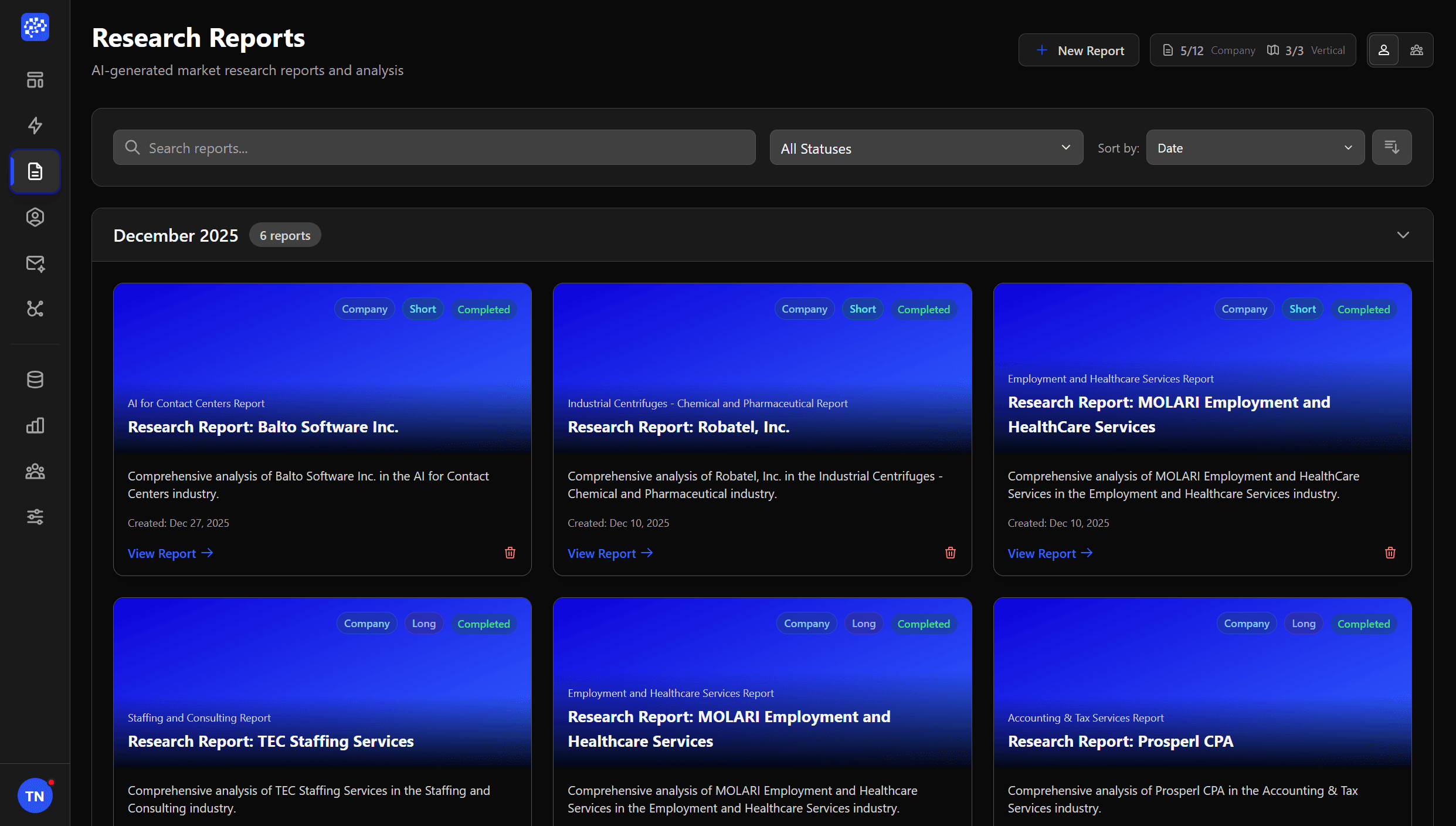Open View Report for MOLARI short report
1456x826 pixels.
(1050, 553)
